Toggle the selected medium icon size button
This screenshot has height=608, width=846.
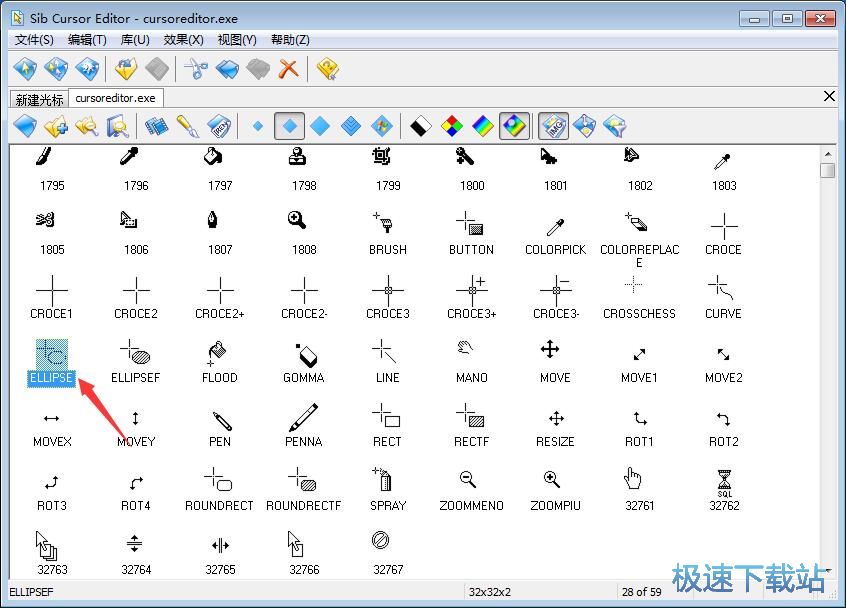(289, 126)
